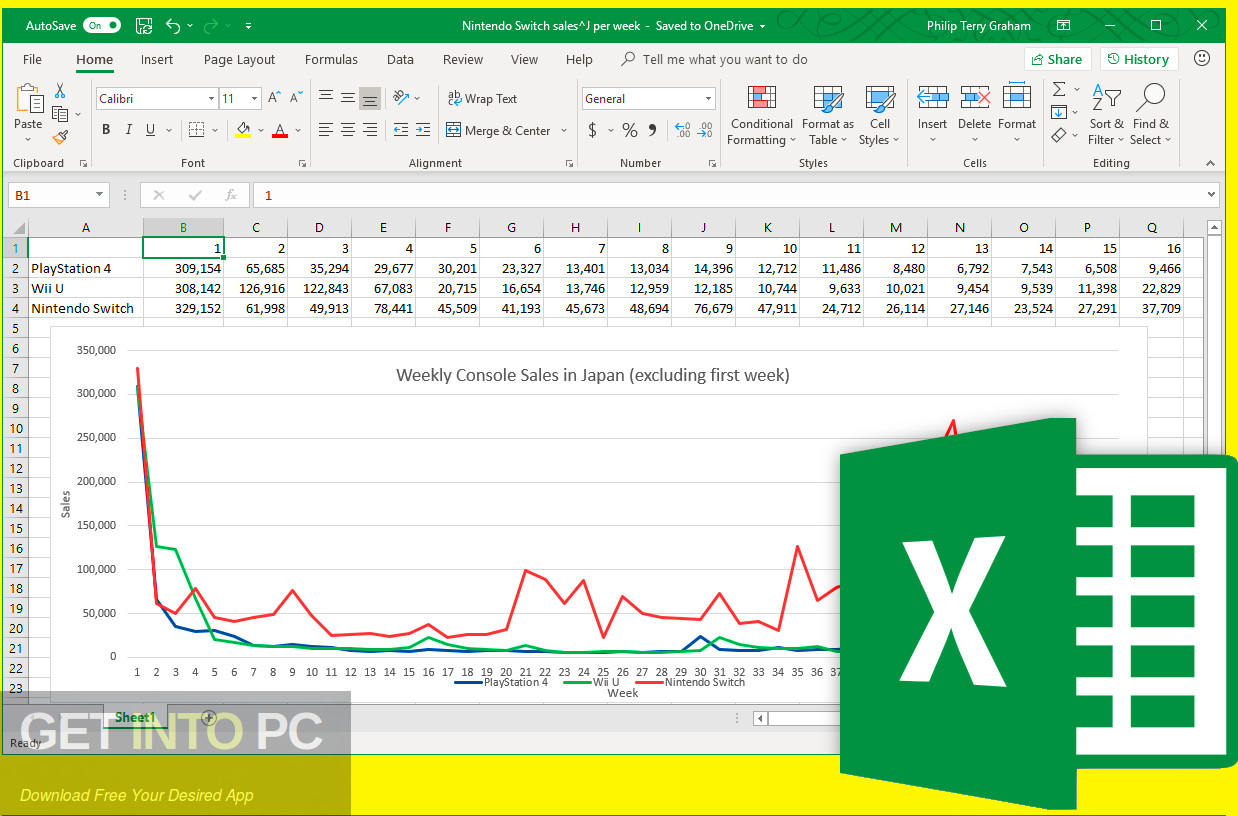Open Find & Select menu

1150,115
